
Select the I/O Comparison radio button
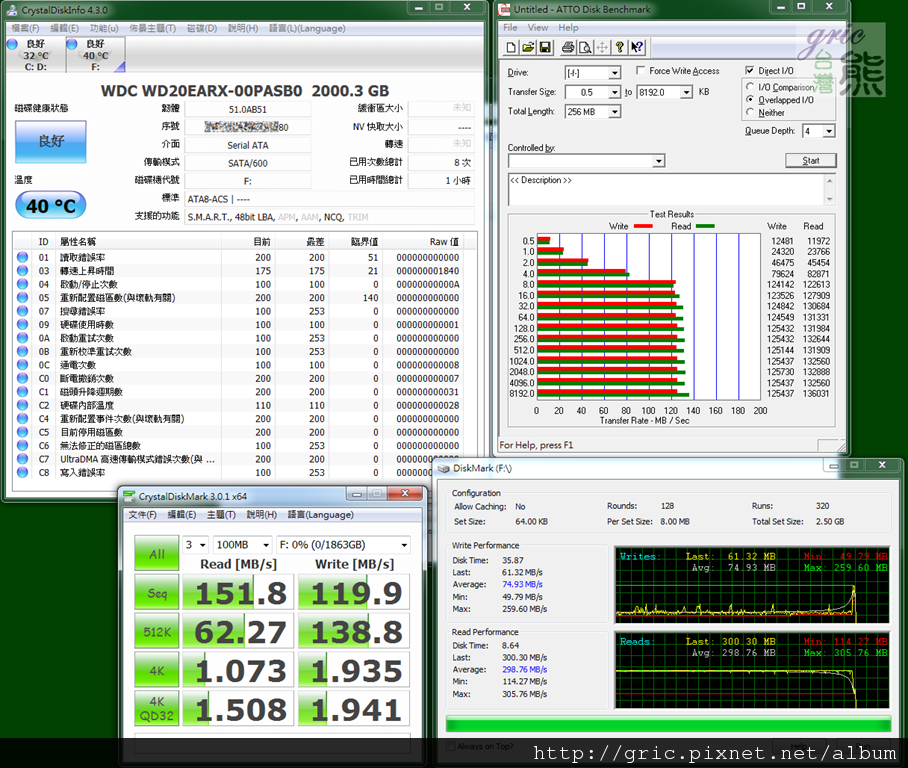[750, 87]
